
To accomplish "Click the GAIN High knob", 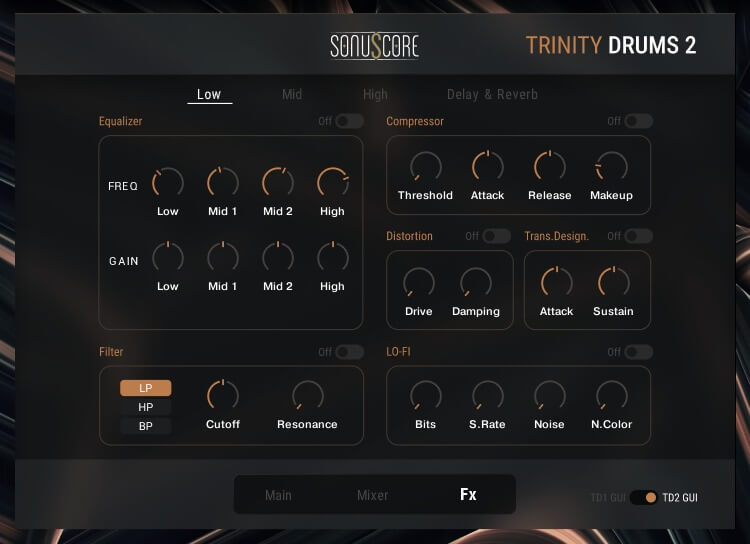I will (333, 257).
